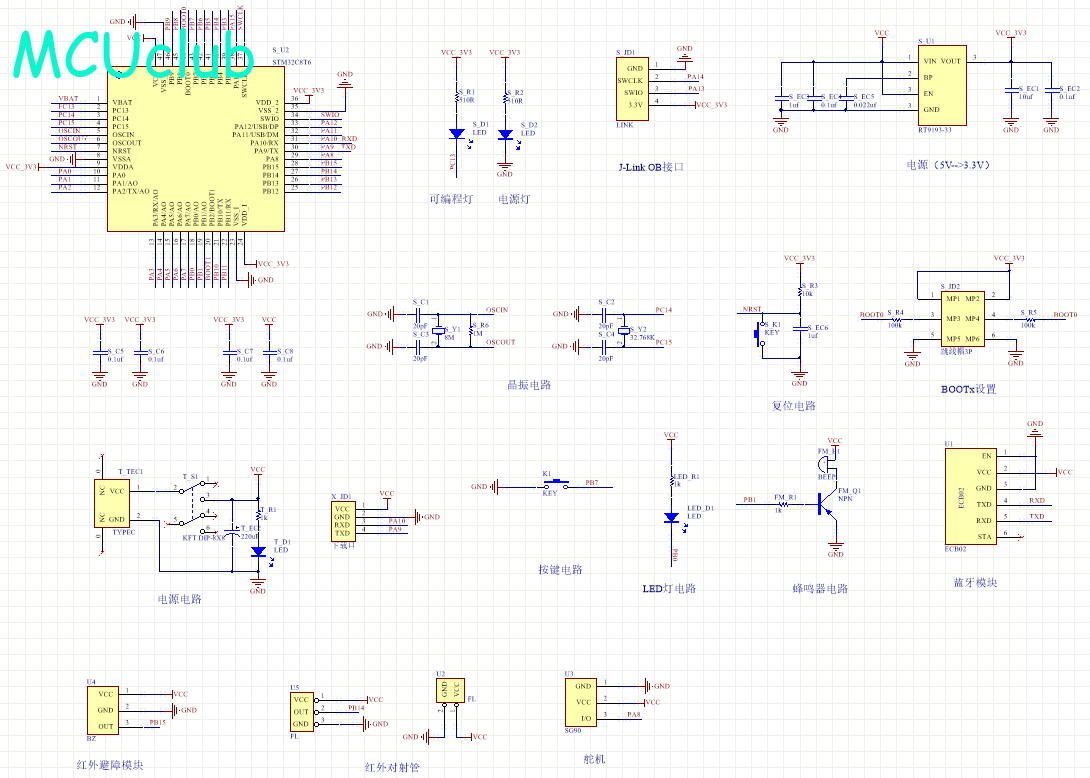Select the SG90 servo connector block
Image resolution: width=1090 pixels, height=778 pixels.
tap(581, 702)
